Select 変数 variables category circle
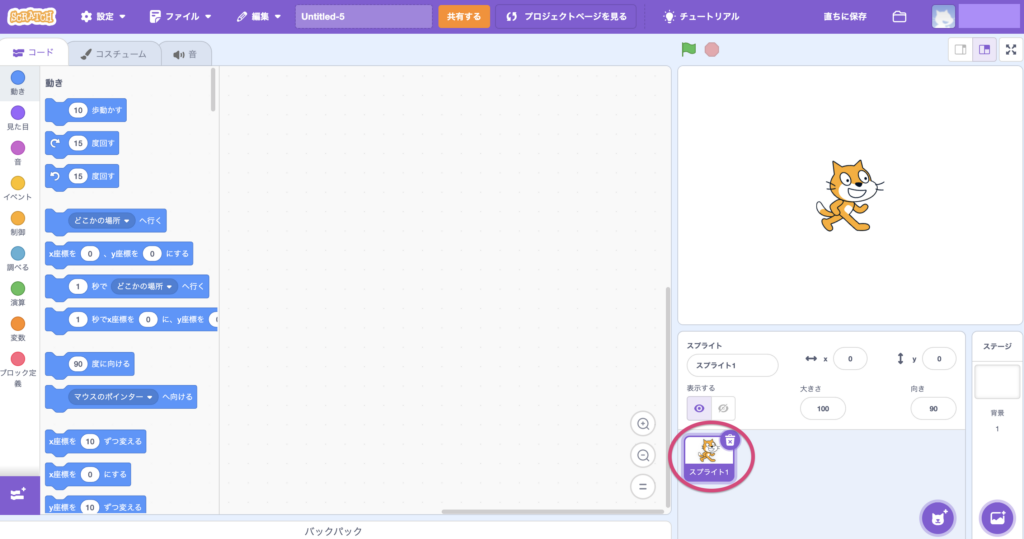The width and height of the screenshot is (1024, 539). point(18,324)
